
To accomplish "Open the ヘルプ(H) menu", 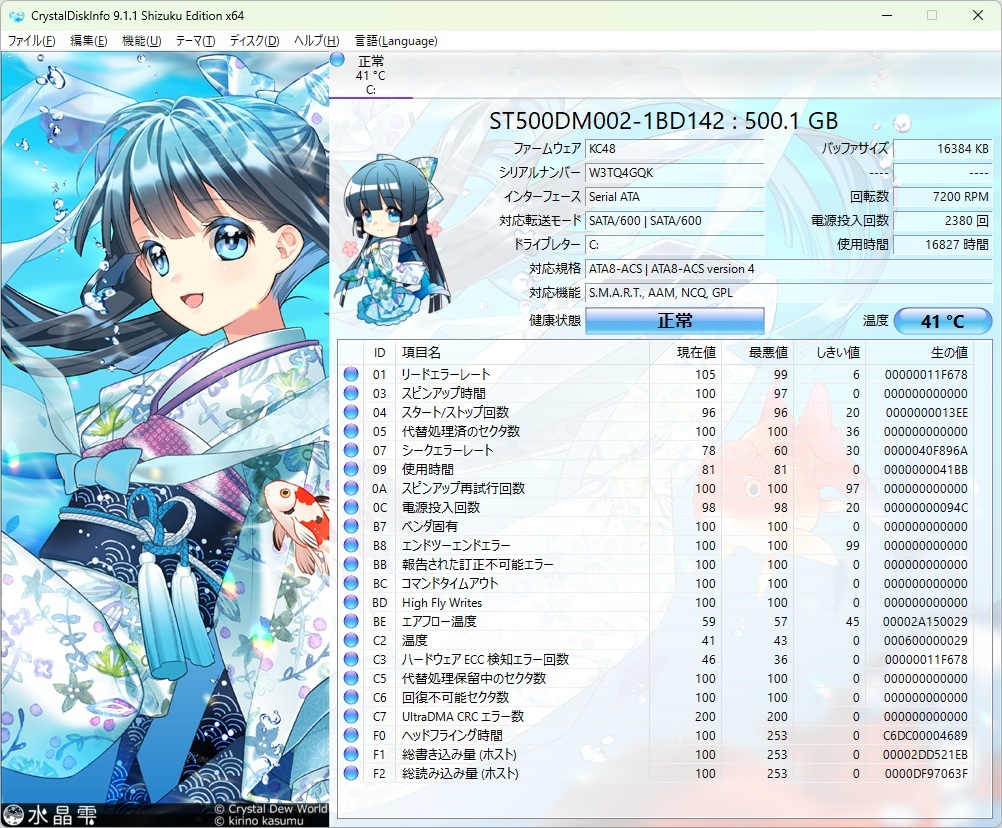I will (316, 41).
